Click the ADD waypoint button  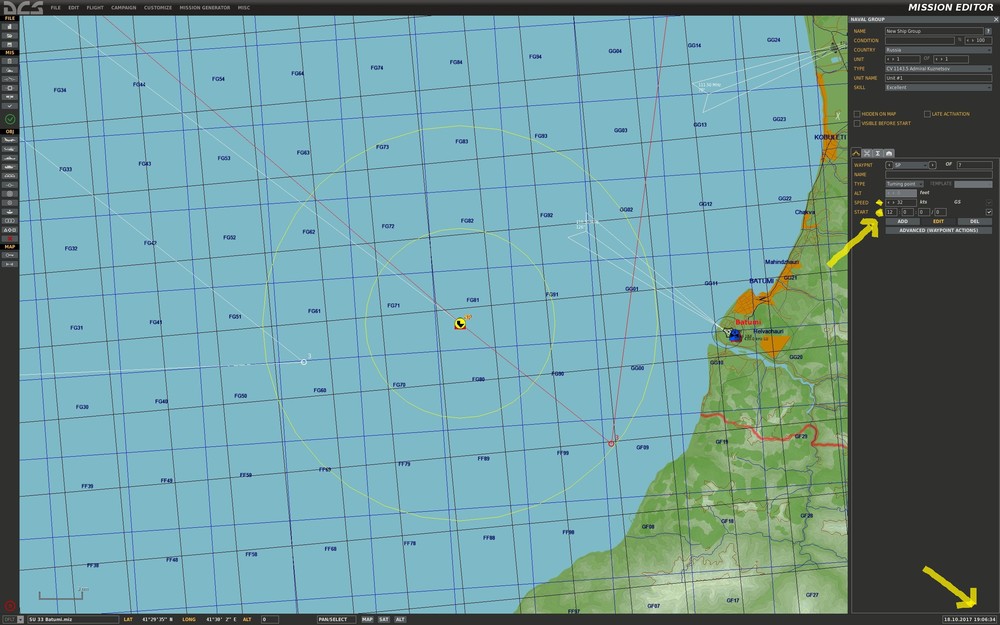(902, 221)
